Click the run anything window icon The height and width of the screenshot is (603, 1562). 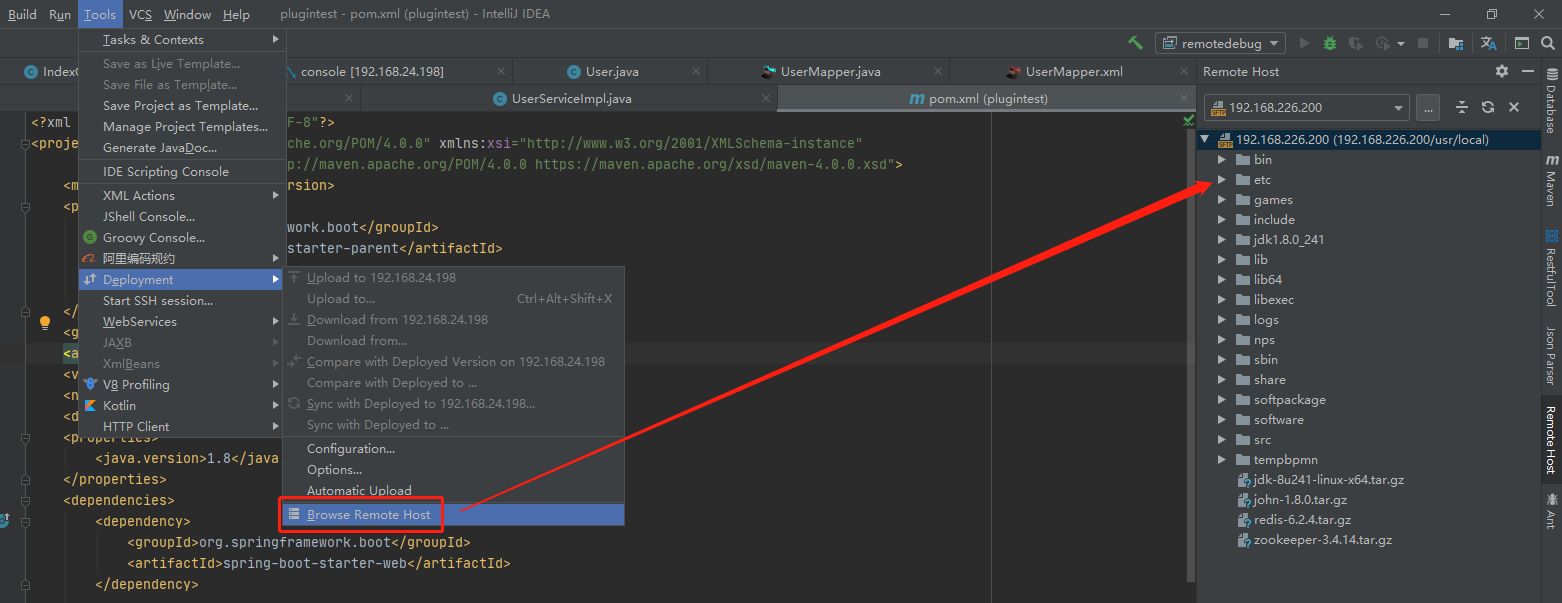click(1521, 43)
